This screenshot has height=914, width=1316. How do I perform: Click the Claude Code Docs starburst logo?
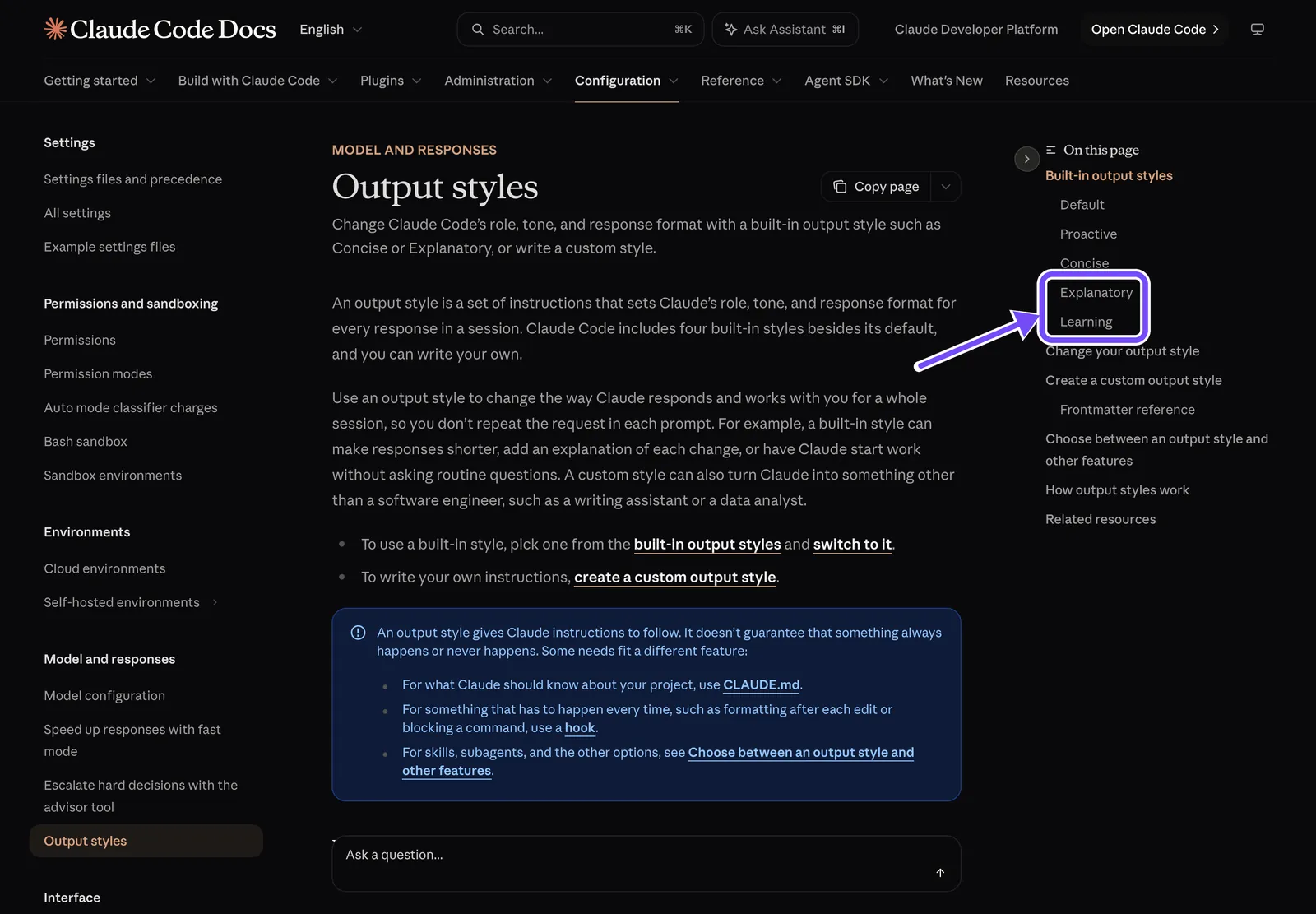click(x=55, y=29)
